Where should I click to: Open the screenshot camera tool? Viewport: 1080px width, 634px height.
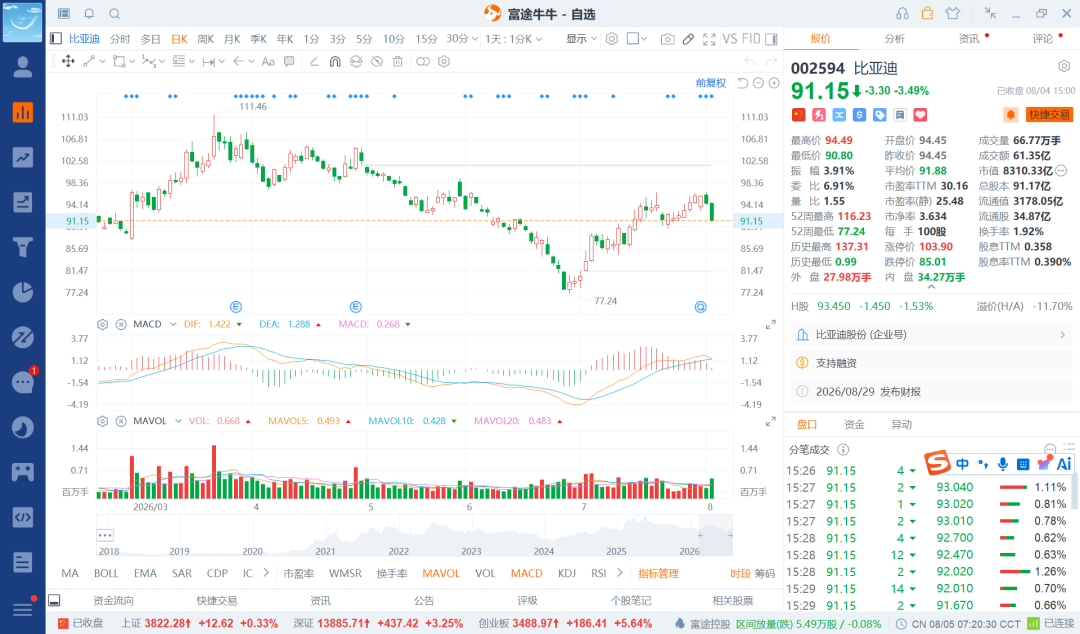click(x=667, y=39)
